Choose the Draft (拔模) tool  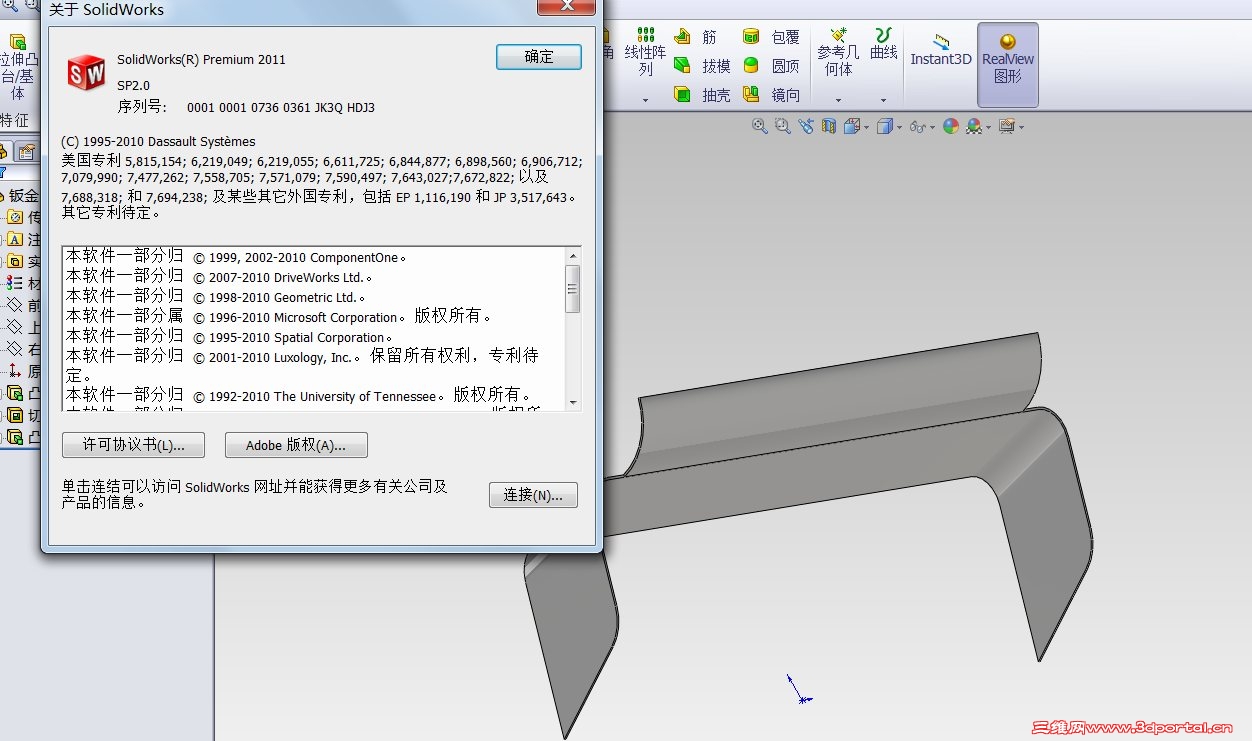(x=702, y=66)
